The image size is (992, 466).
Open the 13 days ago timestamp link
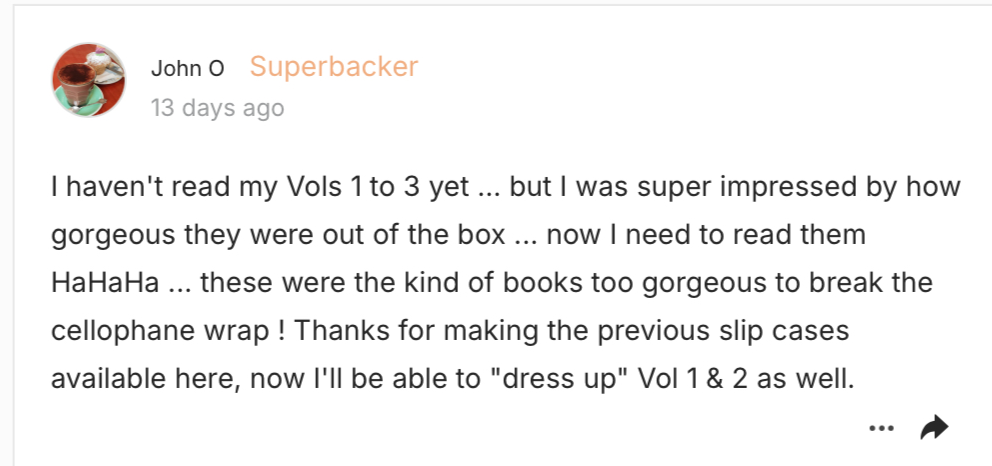[218, 107]
